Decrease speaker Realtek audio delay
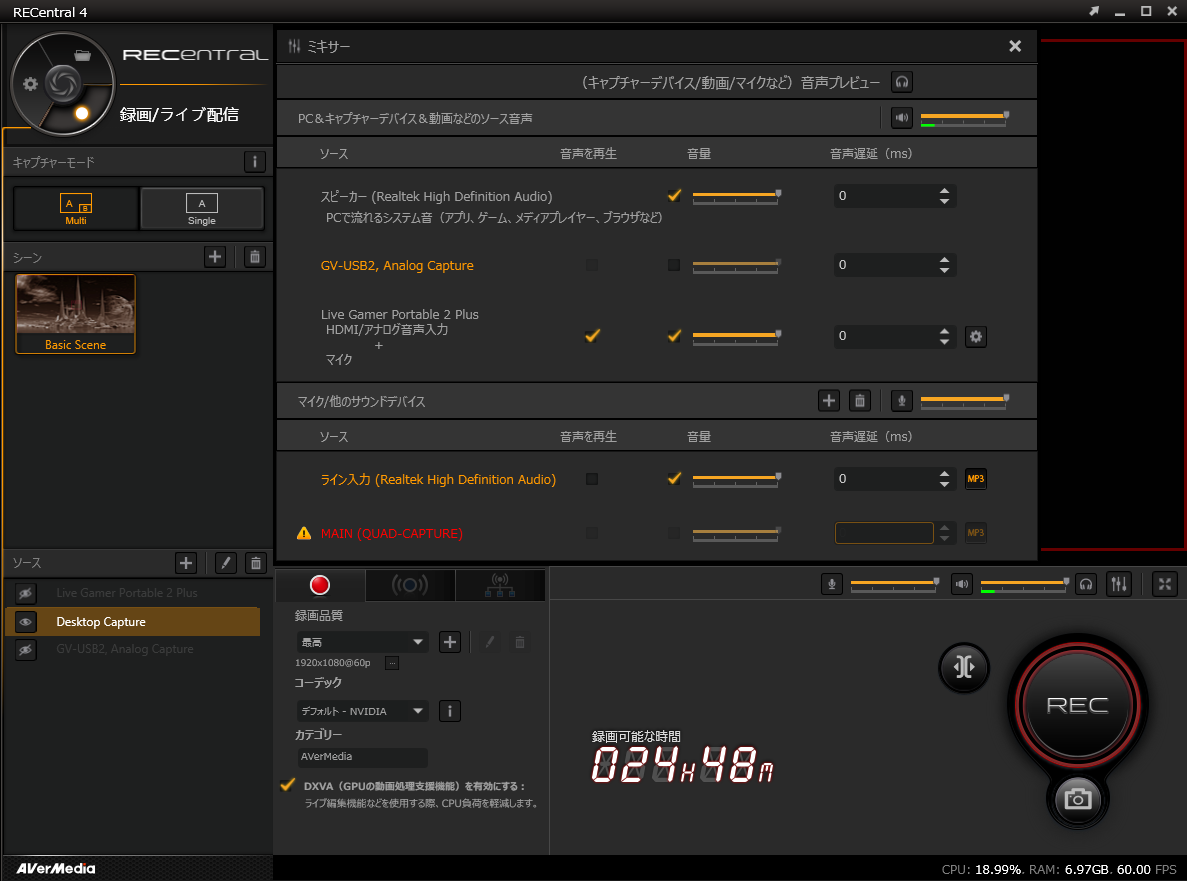The height and width of the screenshot is (881, 1187). 944,201
